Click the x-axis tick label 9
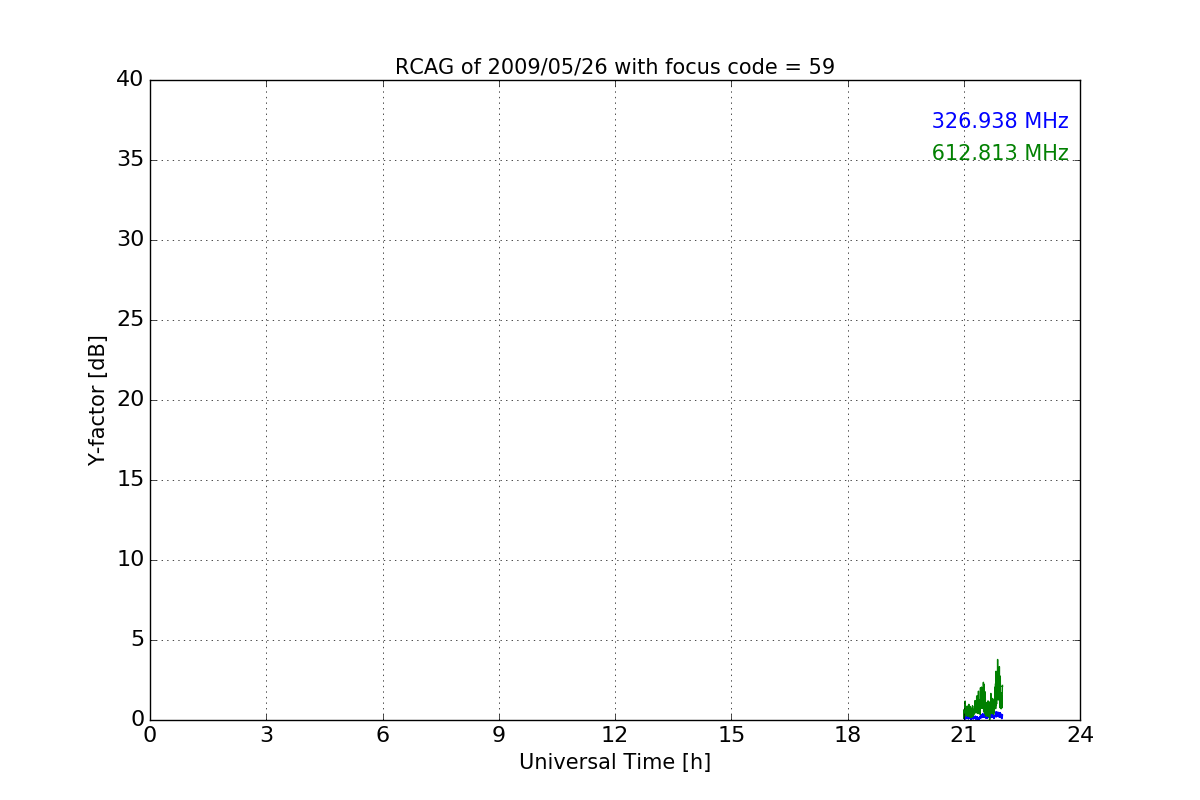The image size is (1200, 800). point(499,734)
